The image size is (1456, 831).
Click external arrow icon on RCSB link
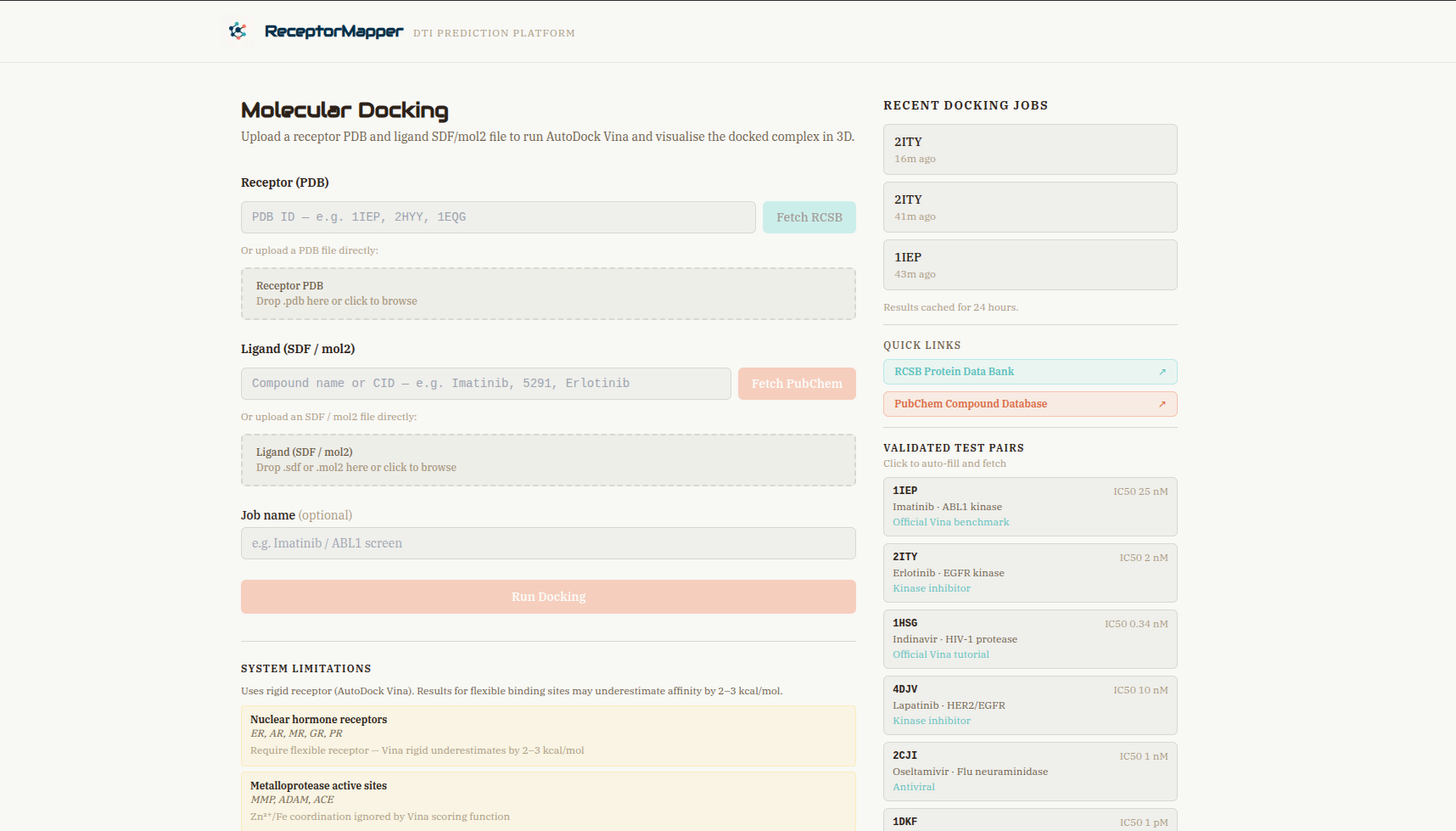pos(1162,372)
